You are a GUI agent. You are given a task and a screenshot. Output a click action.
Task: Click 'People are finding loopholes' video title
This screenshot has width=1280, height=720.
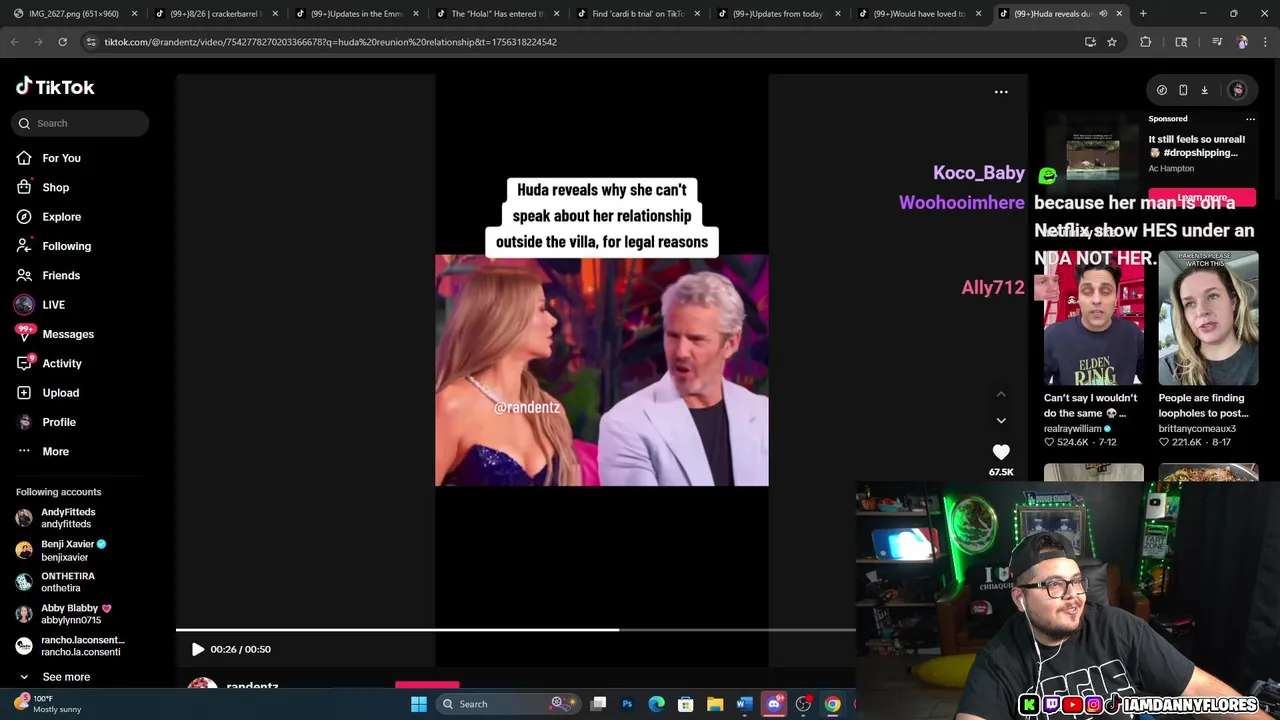click(x=1205, y=405)
